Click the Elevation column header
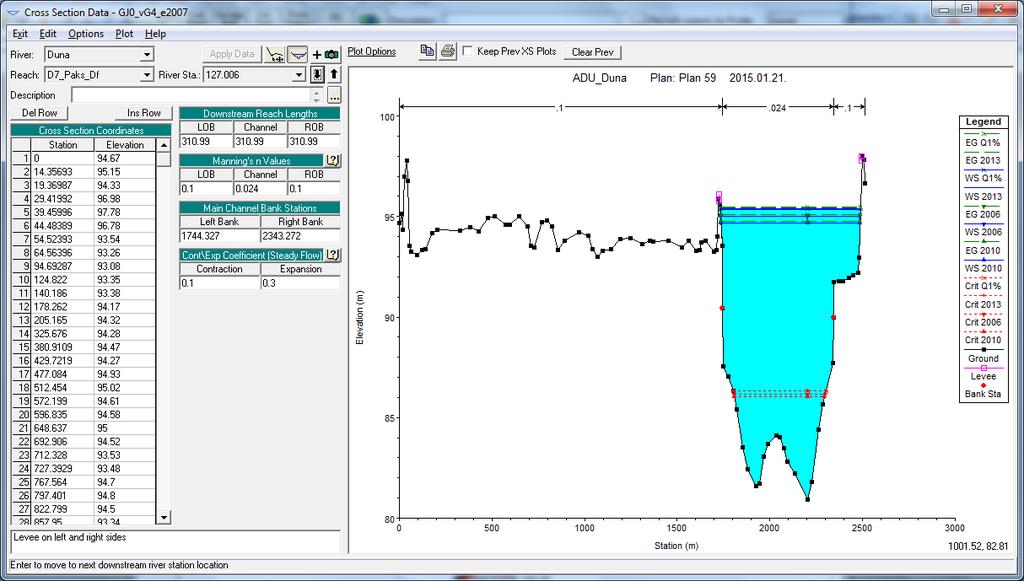This screenshot has height=581, width=1024. click(x=125, y=145)
